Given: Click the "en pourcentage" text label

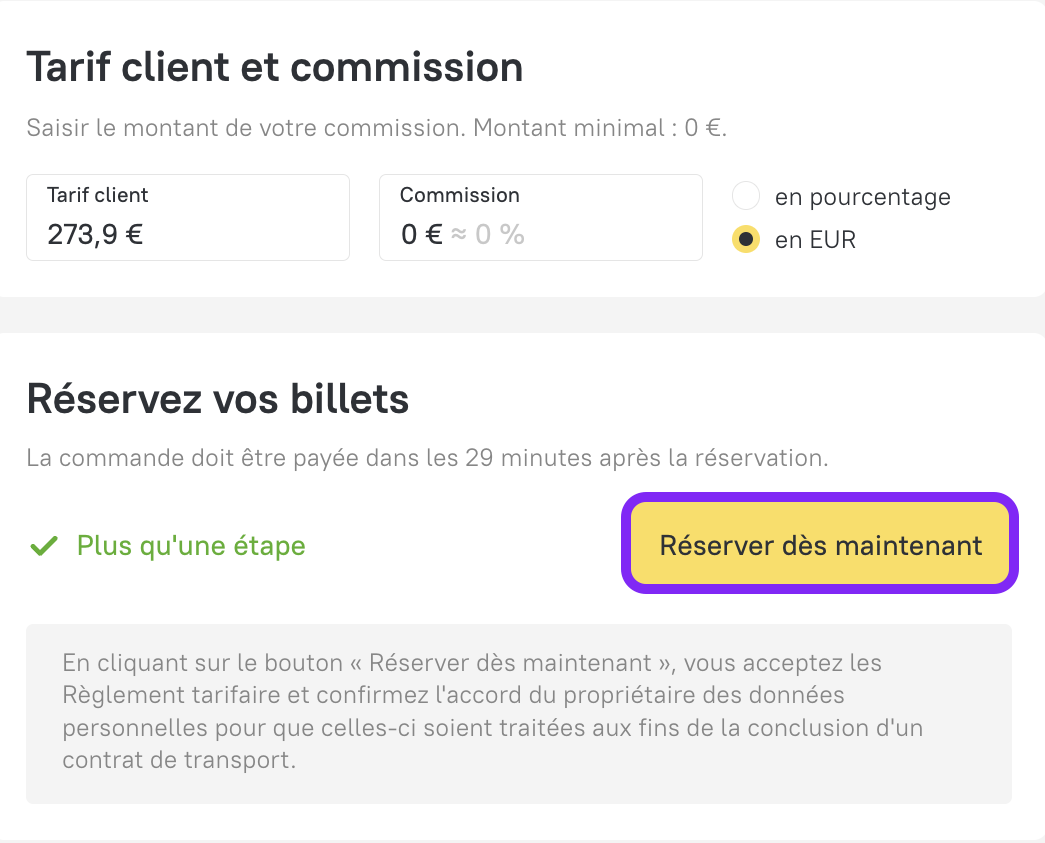Looking at the screenshot, I should (x=862, y=197).
